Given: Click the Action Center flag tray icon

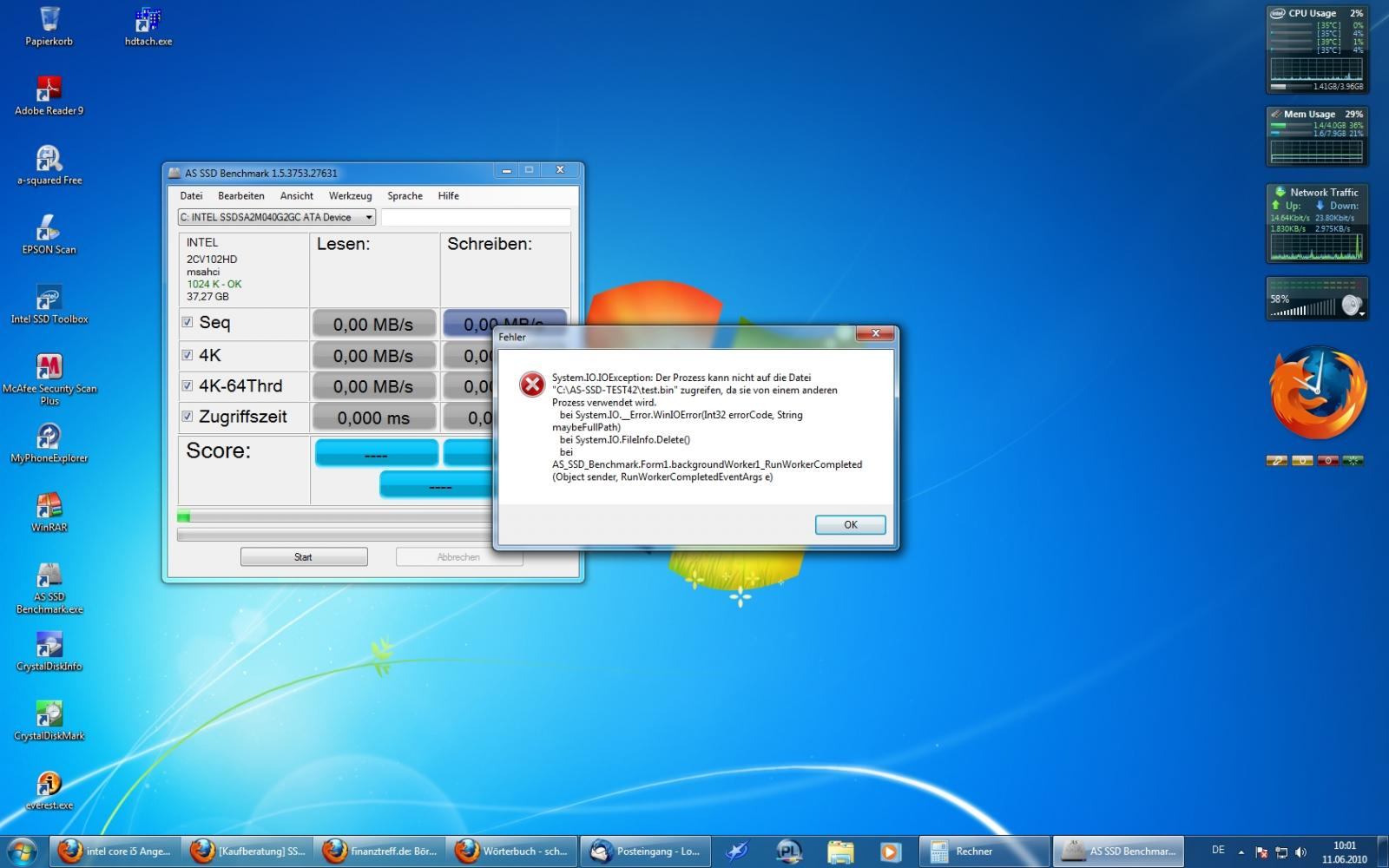Looking at the screenshot, I should (1262, 852).
